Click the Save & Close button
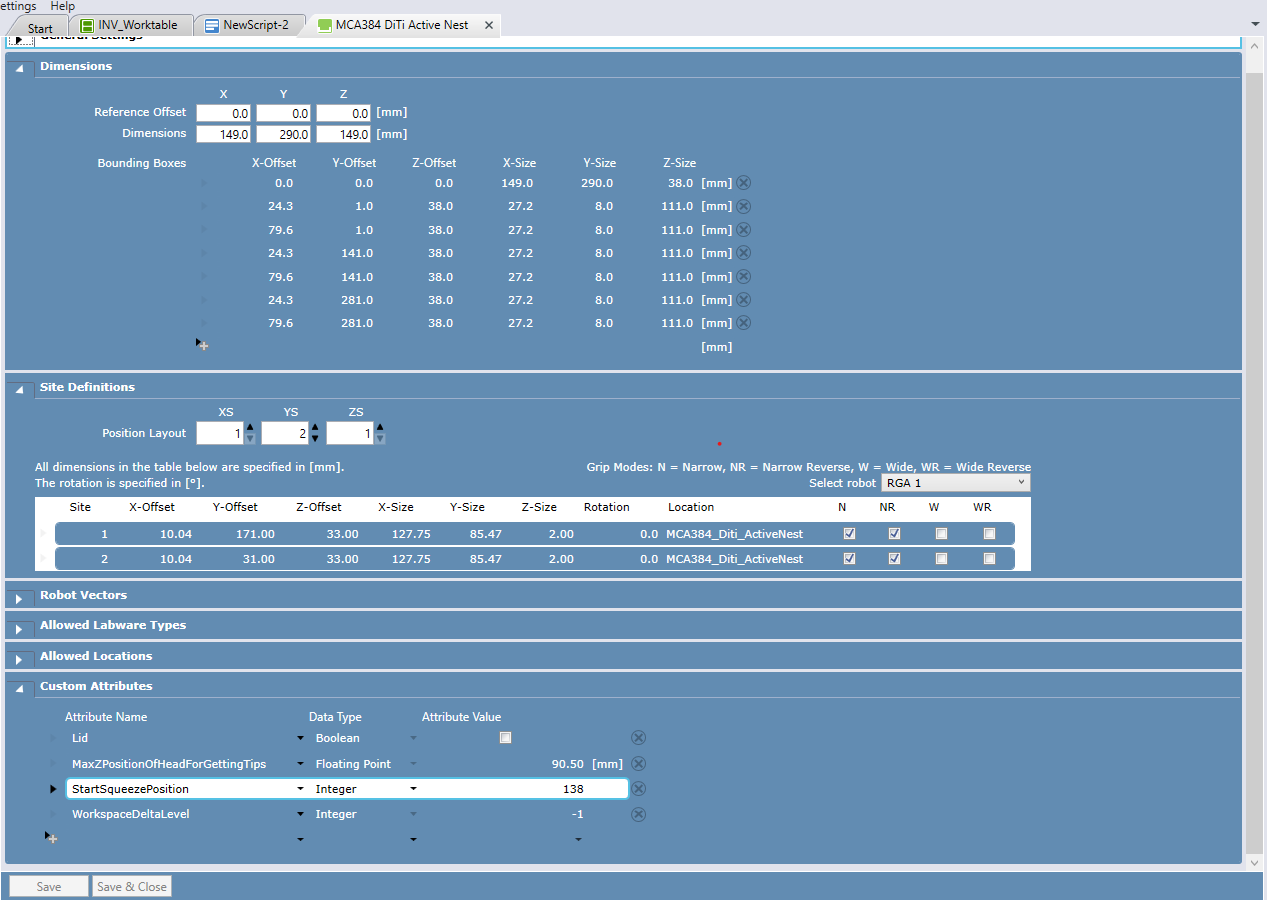 click(x=131, y=886)
